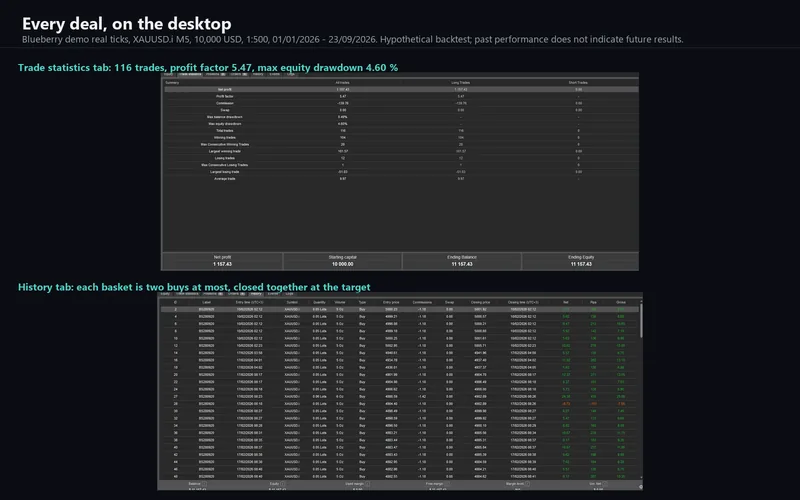The height and width of the screenshot is (500, 800).
Task: Select Max Consecutive Losing Trades row
Action: click(401, 165)
